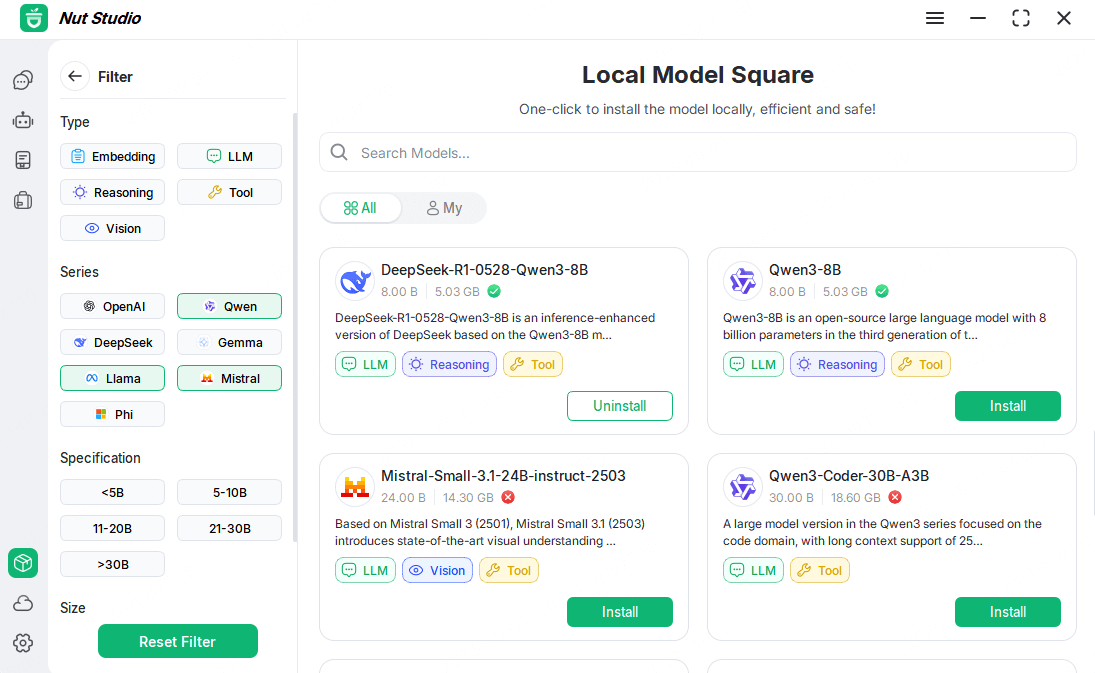Click the Qwen3-8B model logo
This screenshot has height=673, width=1095.
coord(742,281)
